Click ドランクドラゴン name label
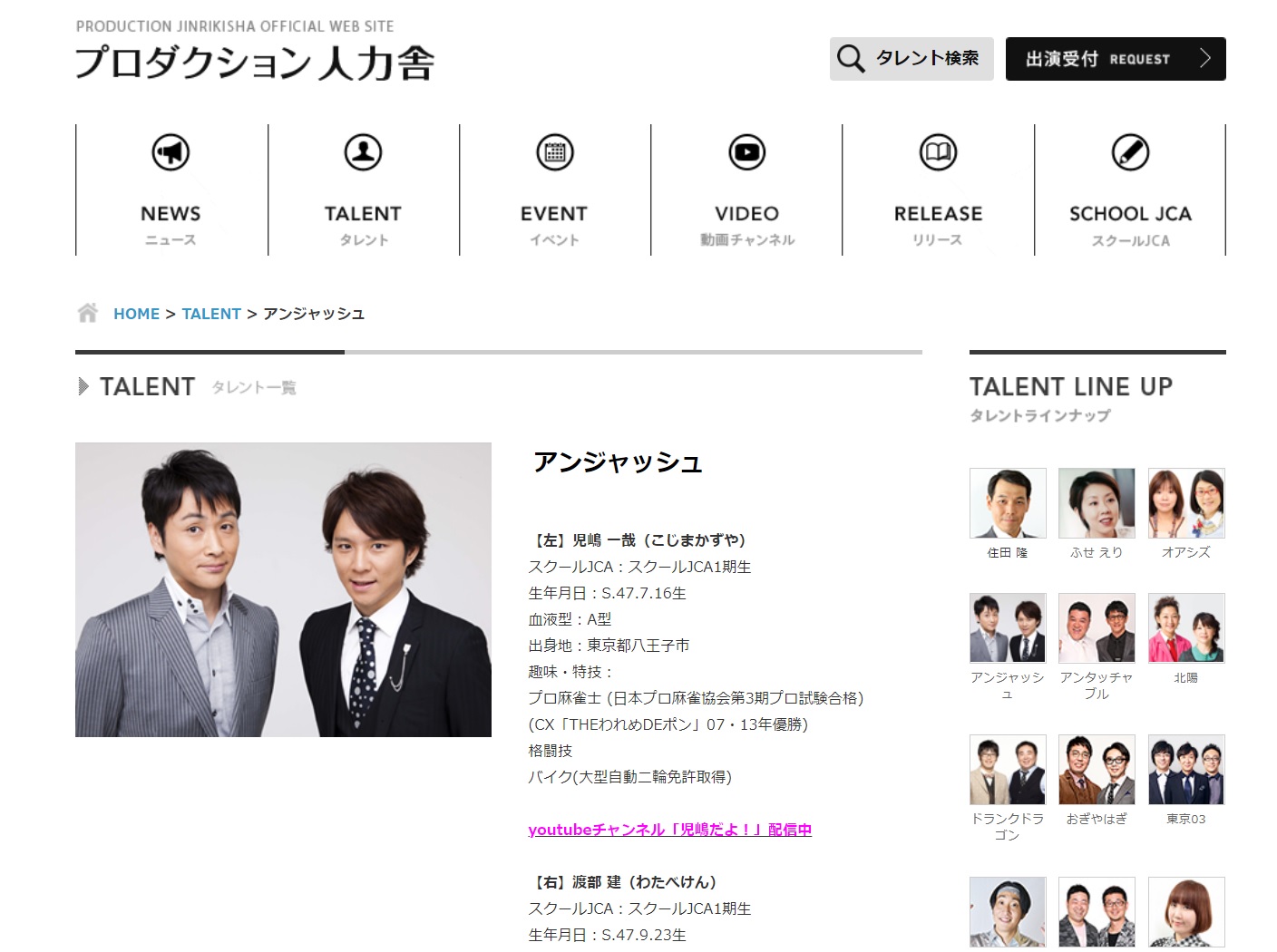The width and height of the screenshot is (1277, 952). 1008,827
